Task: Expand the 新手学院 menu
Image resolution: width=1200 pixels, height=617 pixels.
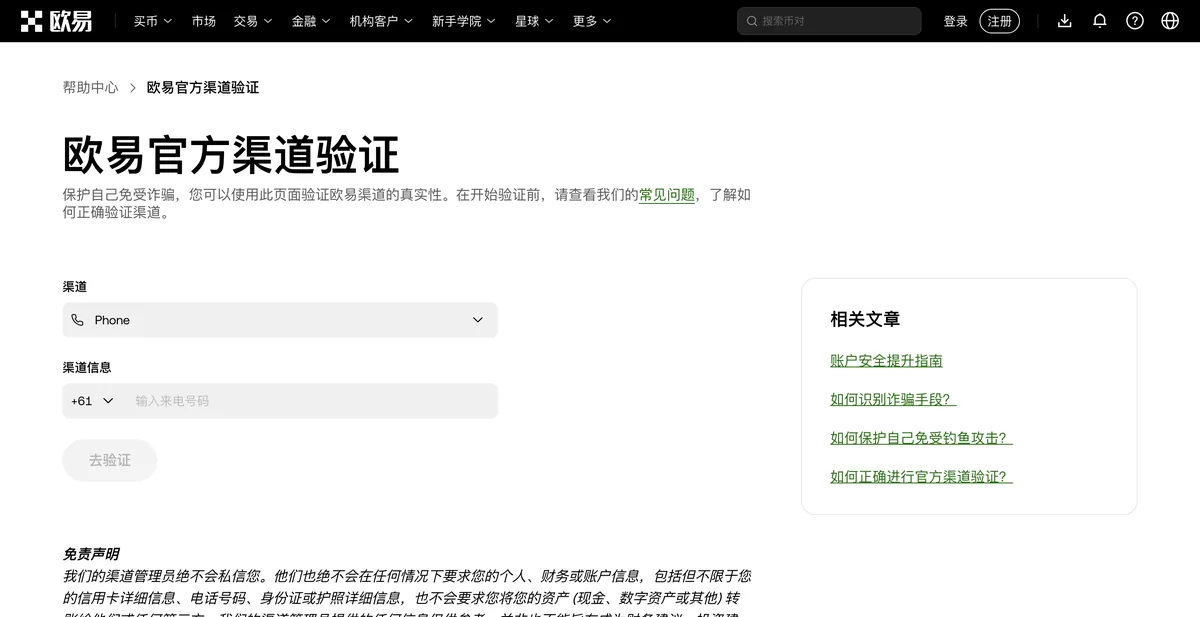Action: click(464, 21)
